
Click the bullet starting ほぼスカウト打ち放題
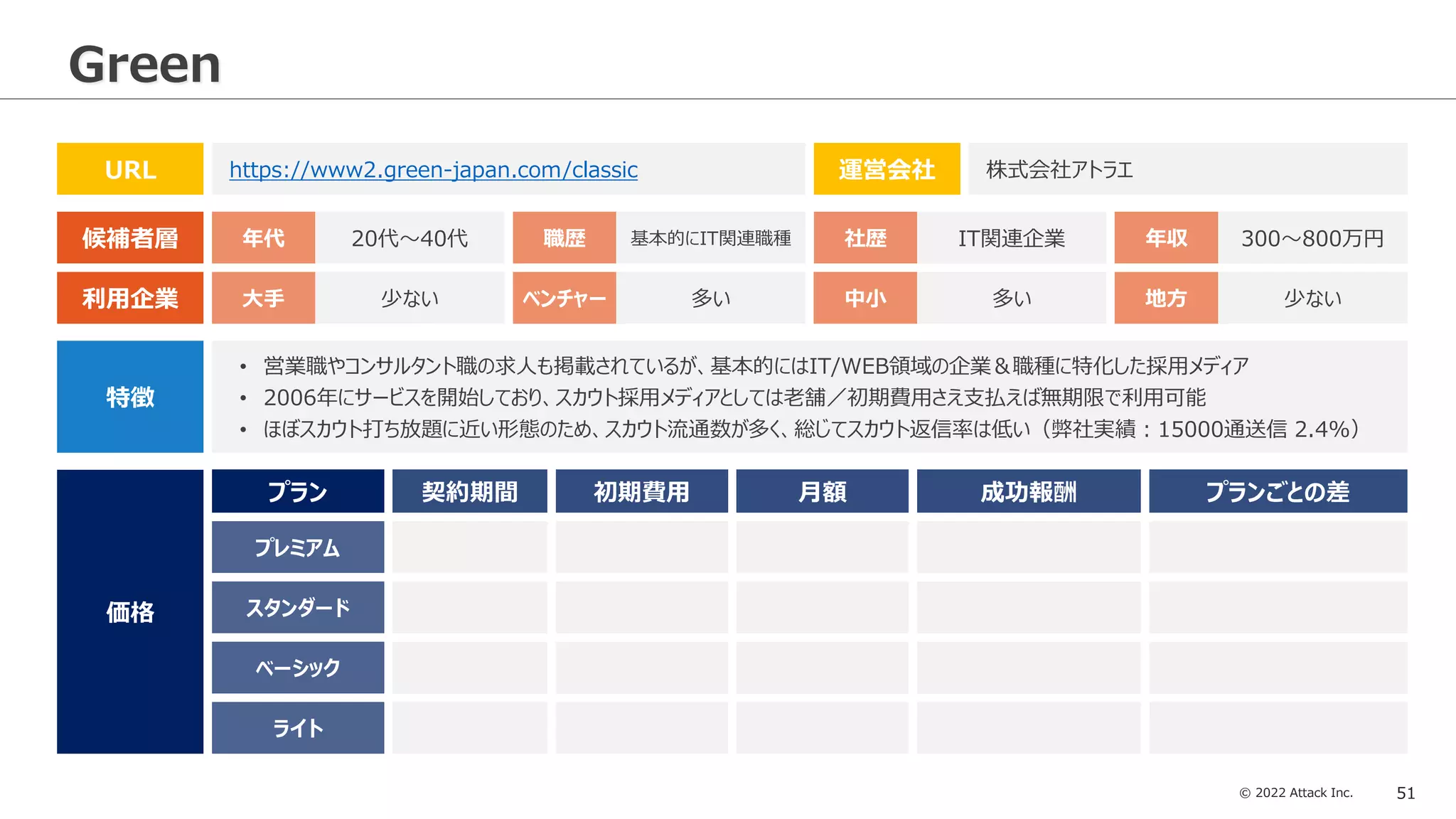811,429
